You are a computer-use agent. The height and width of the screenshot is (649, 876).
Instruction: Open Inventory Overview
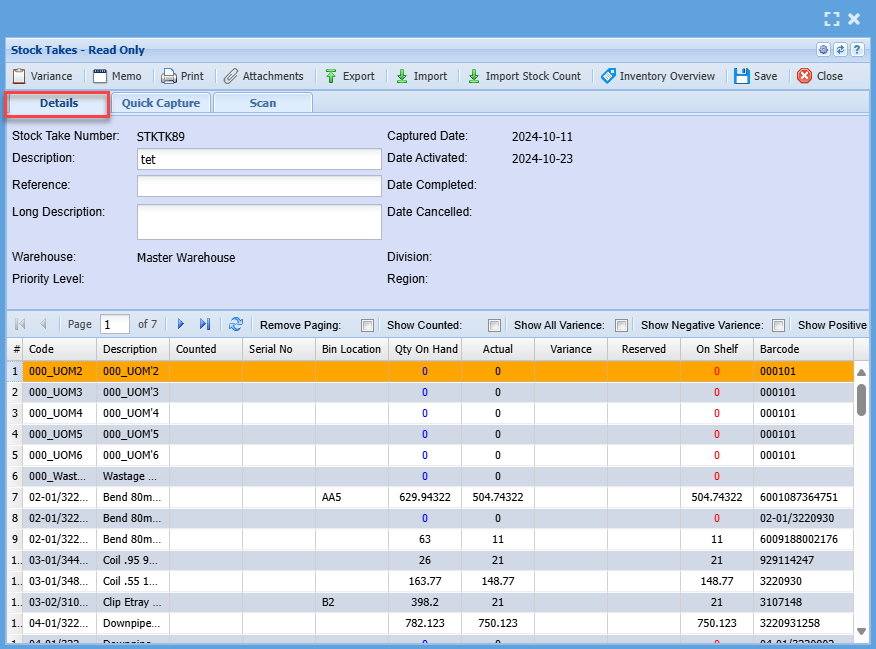pos(658,76)
